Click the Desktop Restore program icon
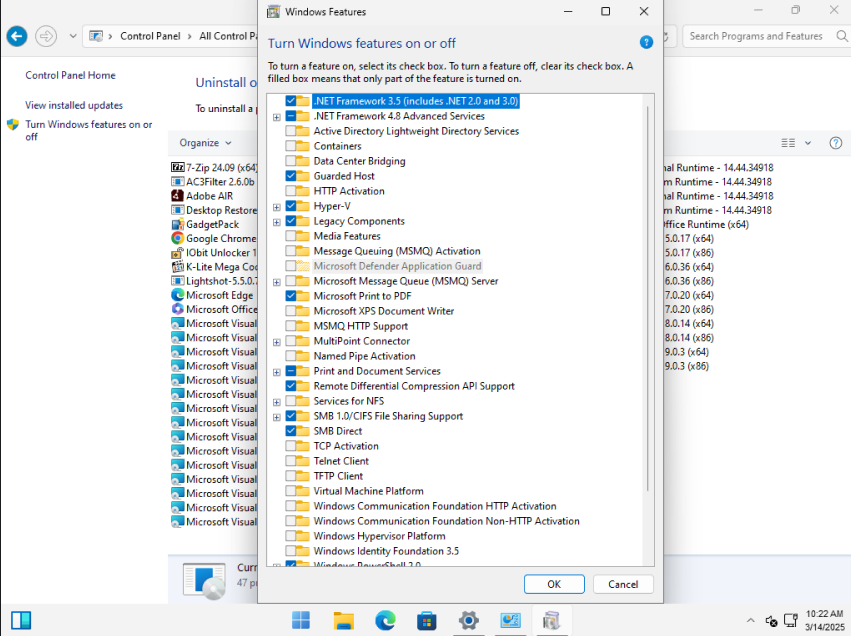 click(177, 210)
